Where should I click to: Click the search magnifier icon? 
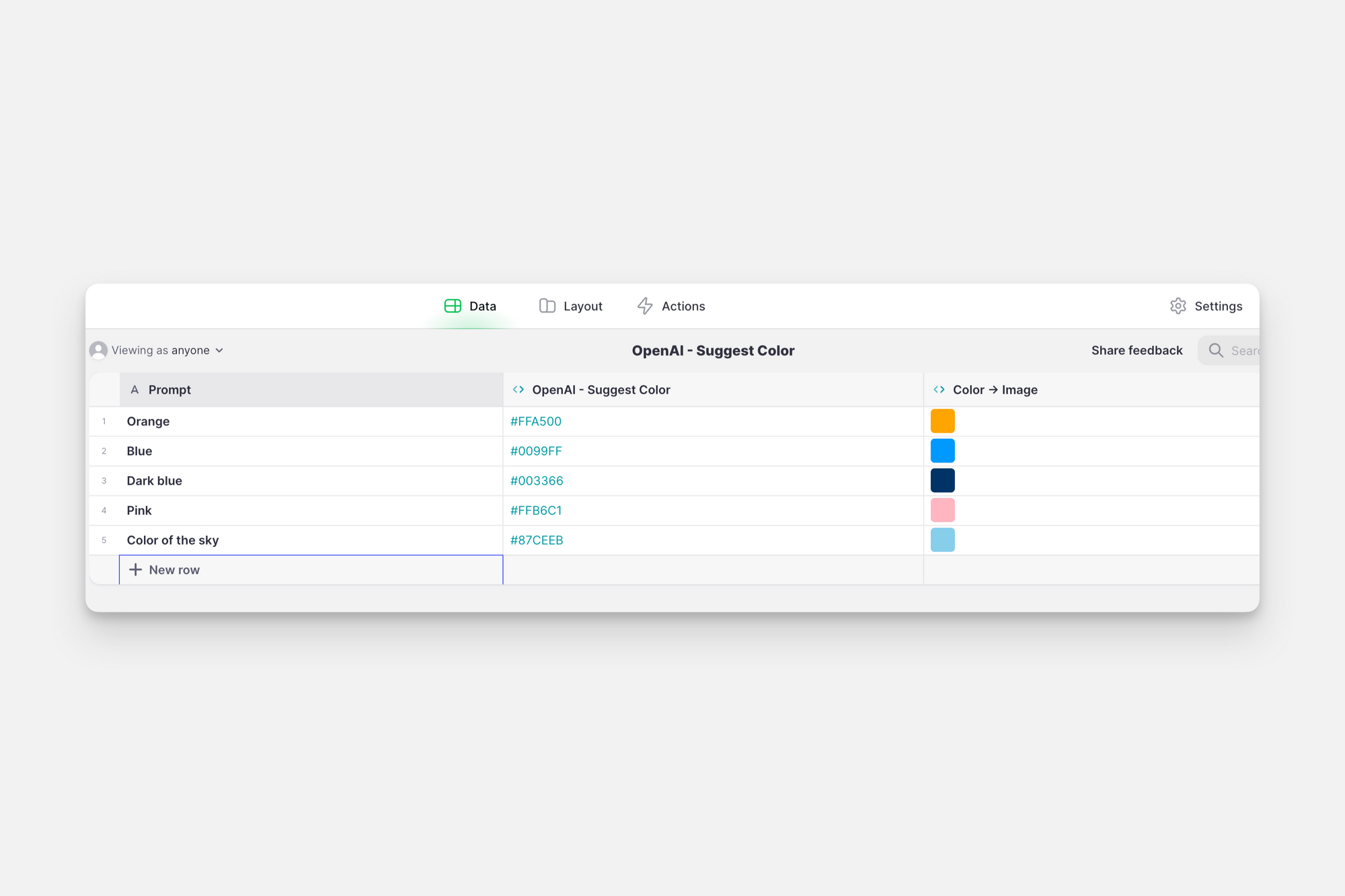(x=1216, y=350)
